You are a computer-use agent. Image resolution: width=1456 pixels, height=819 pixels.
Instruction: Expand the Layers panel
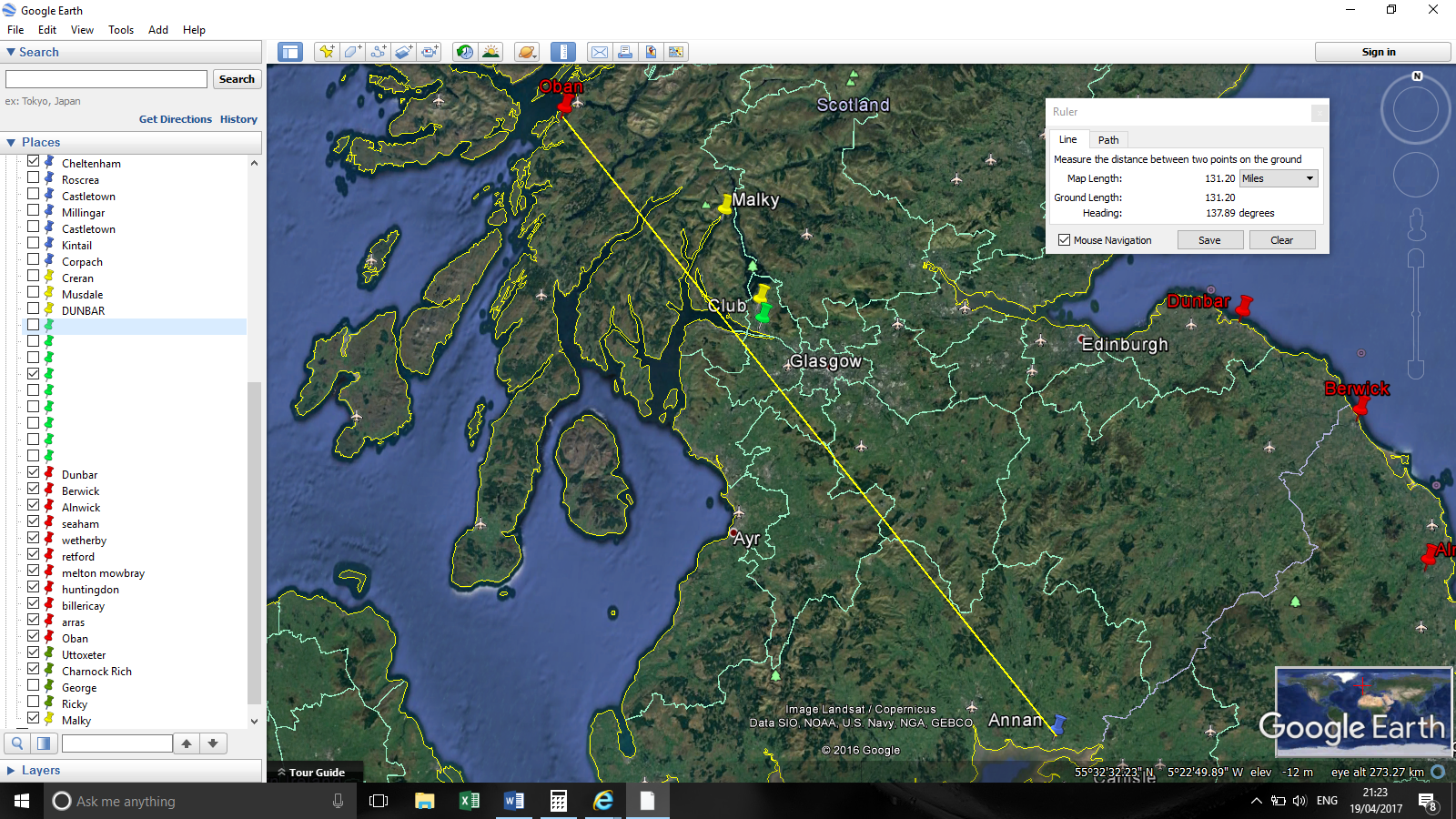11,770
